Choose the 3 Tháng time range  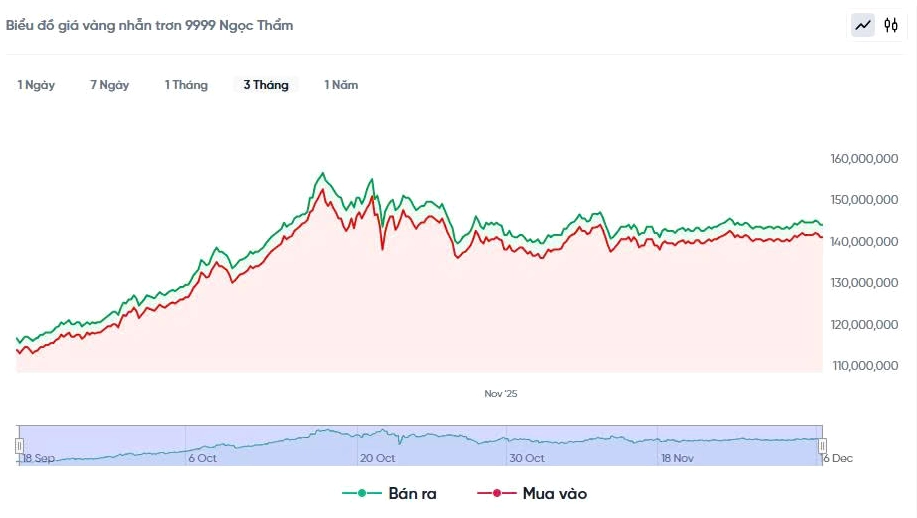point(266,85)
